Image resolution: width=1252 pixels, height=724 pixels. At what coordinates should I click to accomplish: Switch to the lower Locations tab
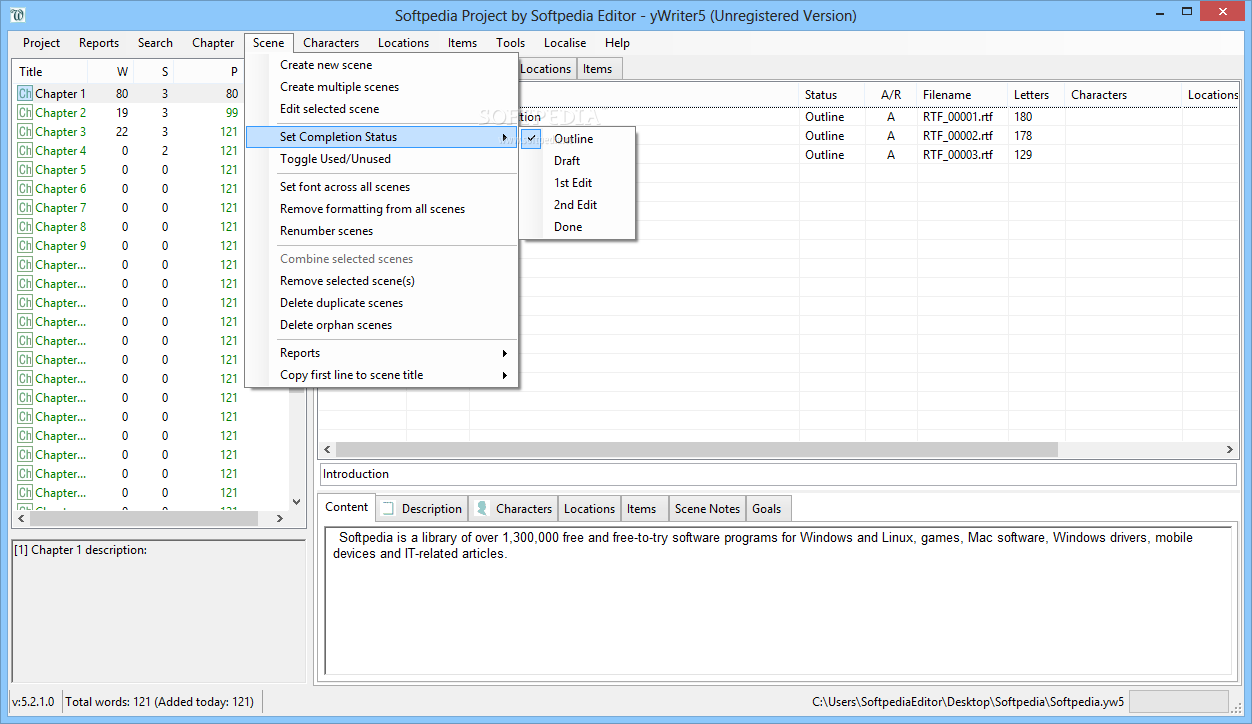(x=589, y=509)
